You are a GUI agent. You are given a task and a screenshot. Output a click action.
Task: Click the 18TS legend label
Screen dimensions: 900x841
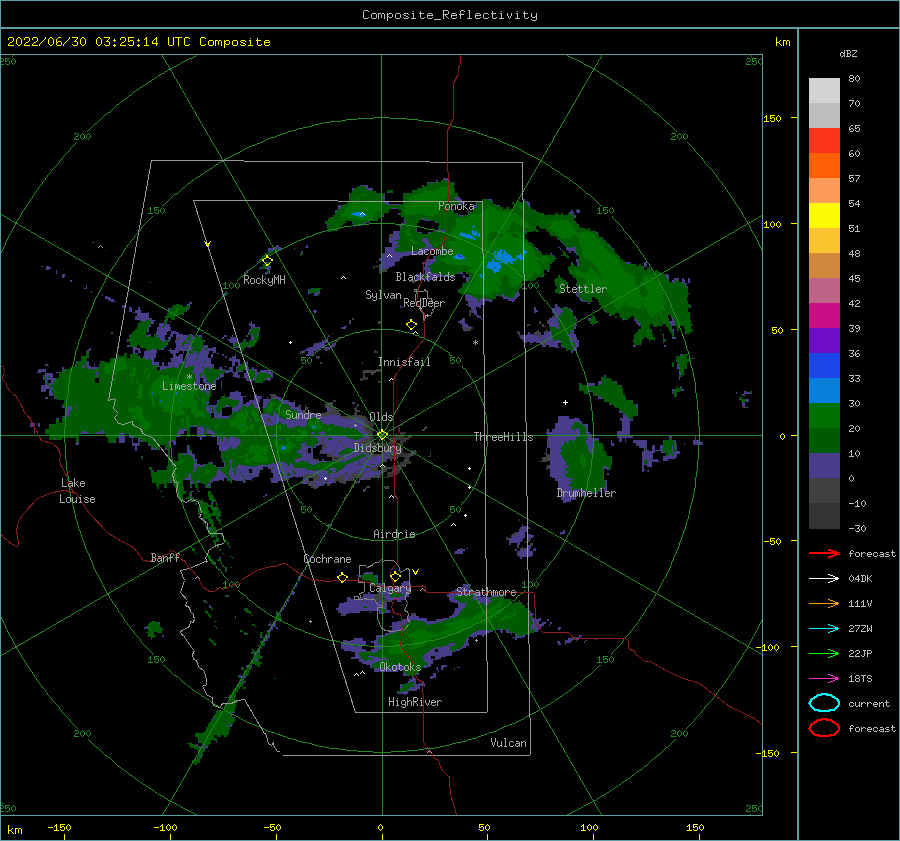tap(860, 679)
